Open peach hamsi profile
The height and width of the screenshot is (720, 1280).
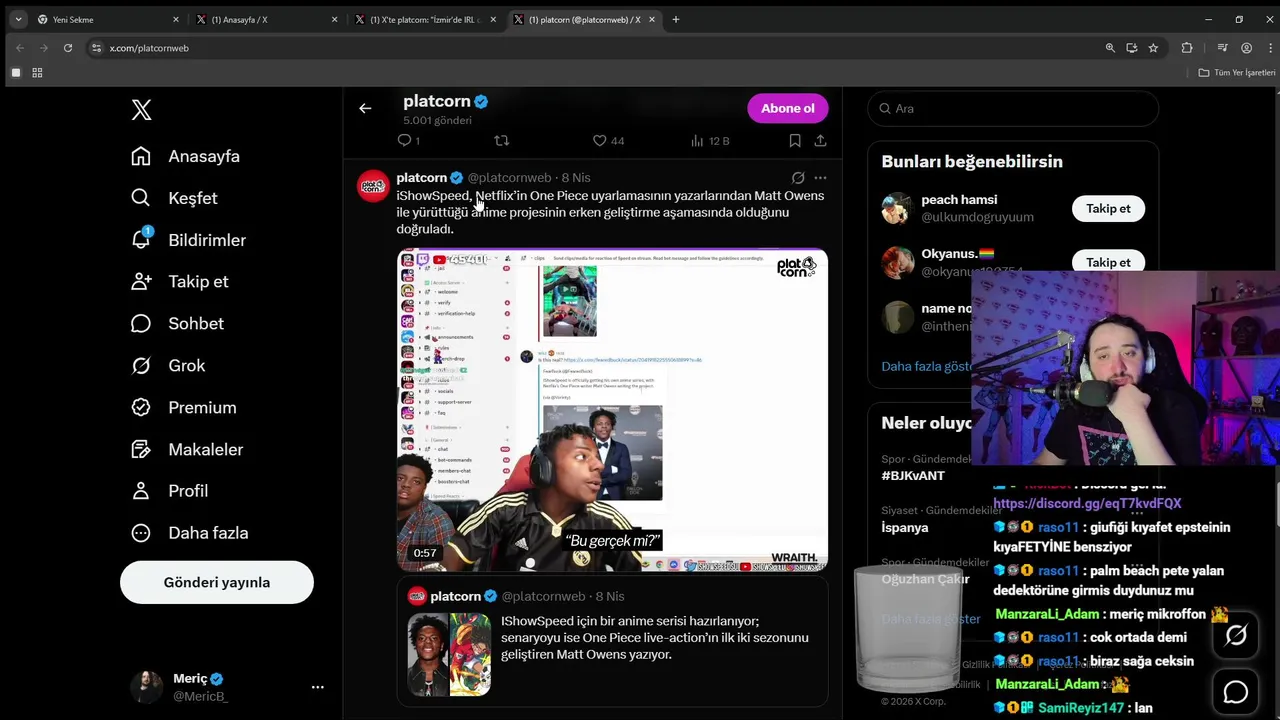[959, 200]
